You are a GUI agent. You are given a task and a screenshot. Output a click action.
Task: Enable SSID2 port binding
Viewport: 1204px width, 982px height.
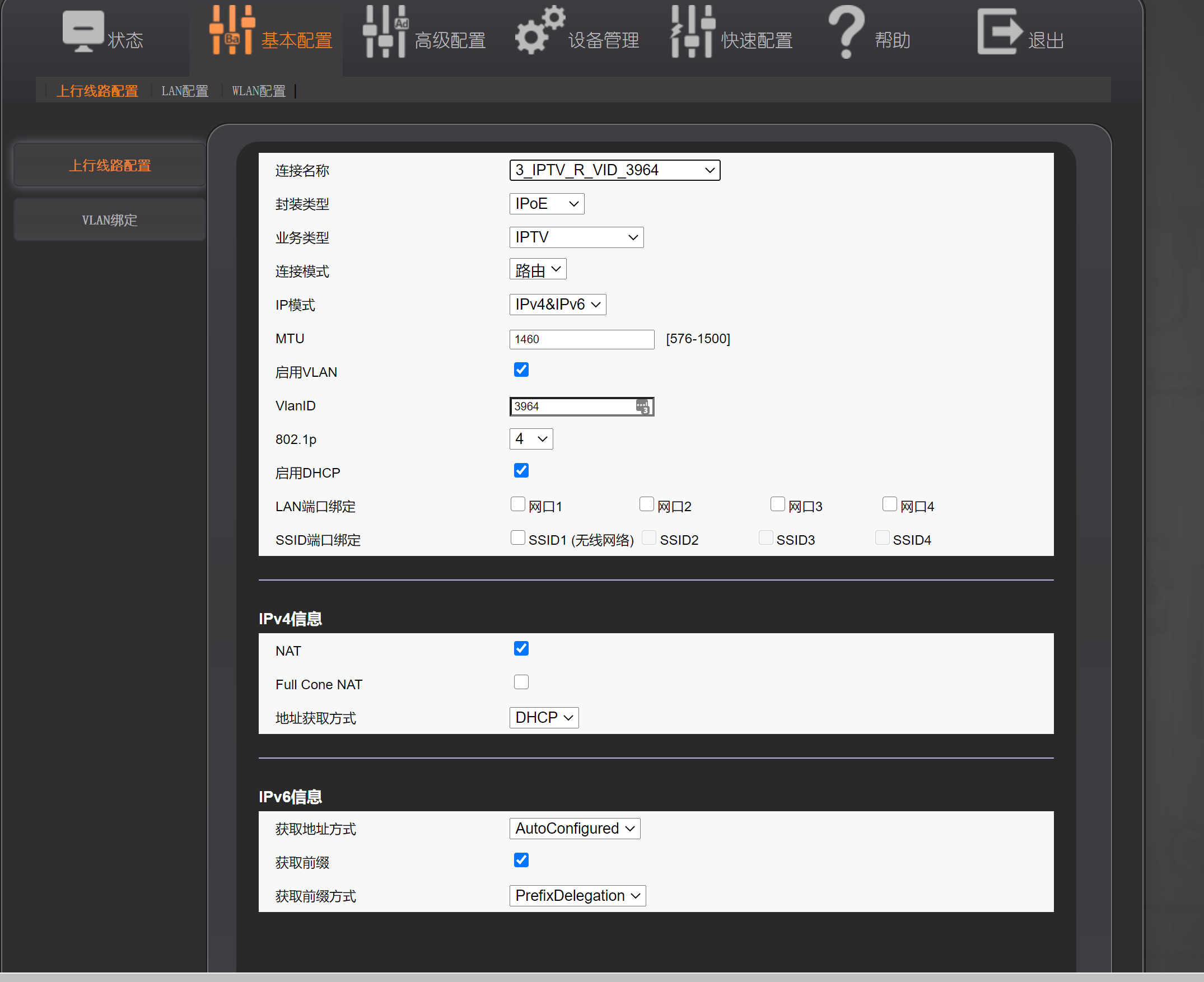(649, 537)
